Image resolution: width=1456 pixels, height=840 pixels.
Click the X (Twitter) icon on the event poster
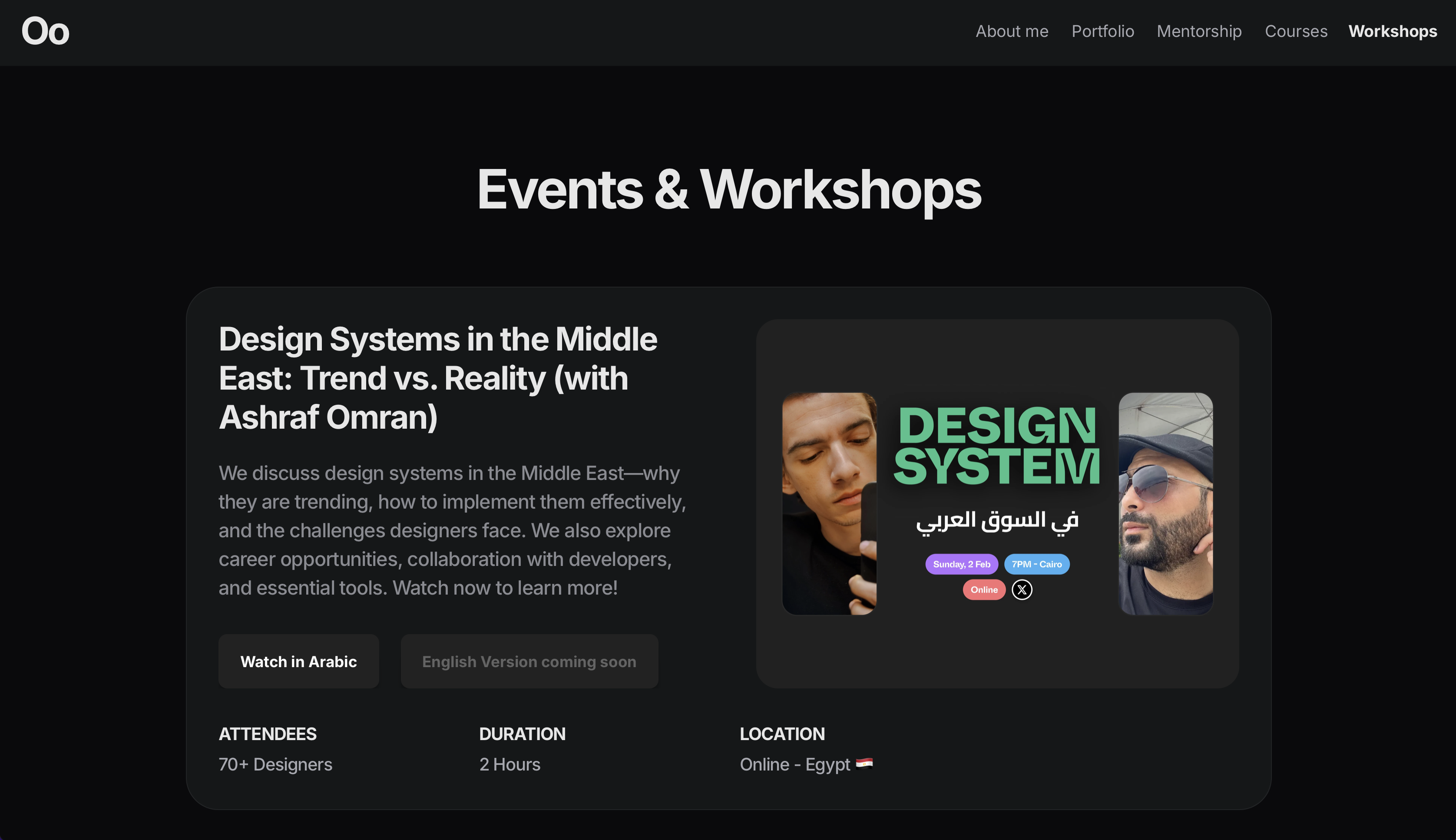[1022, 589]
